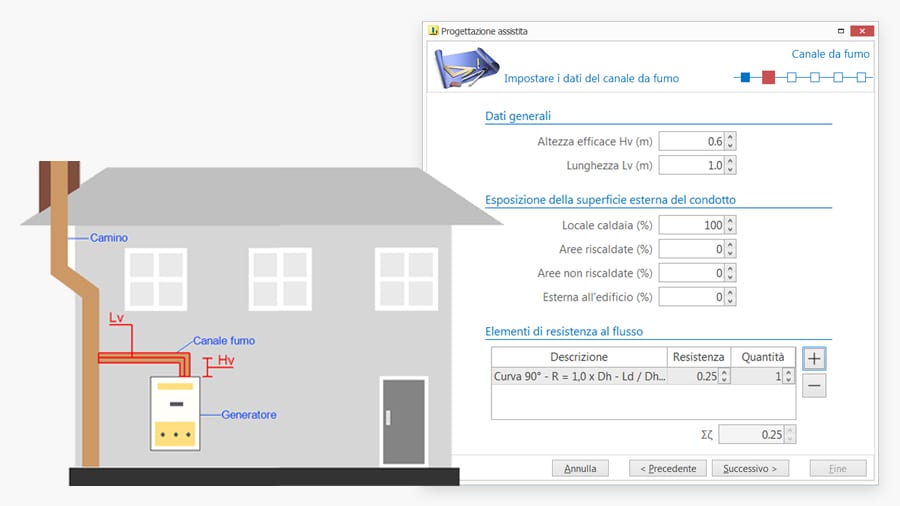Click the red current step indicator
This screenshot has width=900, height=506.
[768, 77]
